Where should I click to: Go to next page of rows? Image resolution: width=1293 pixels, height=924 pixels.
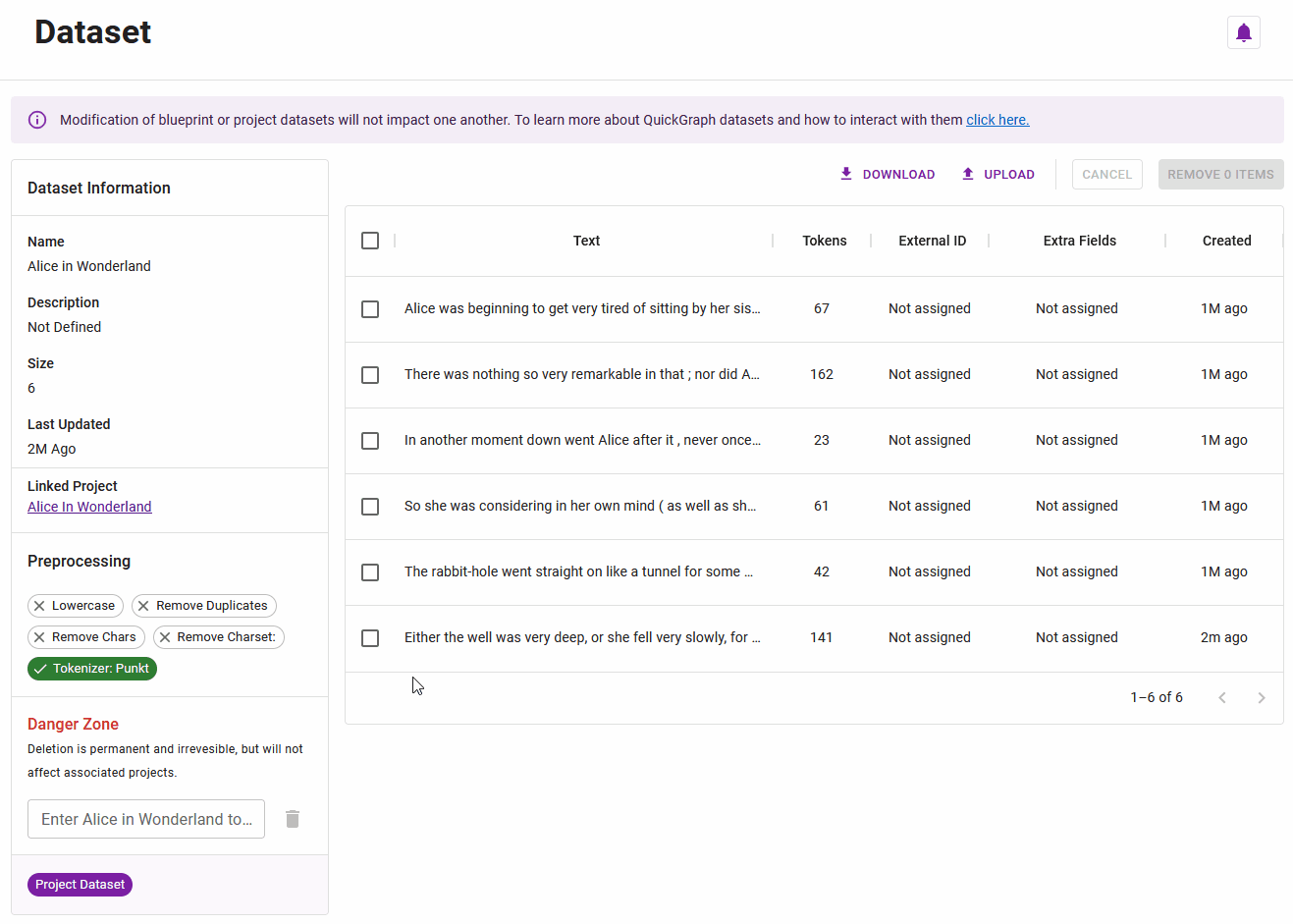[x=1261, y=698]
